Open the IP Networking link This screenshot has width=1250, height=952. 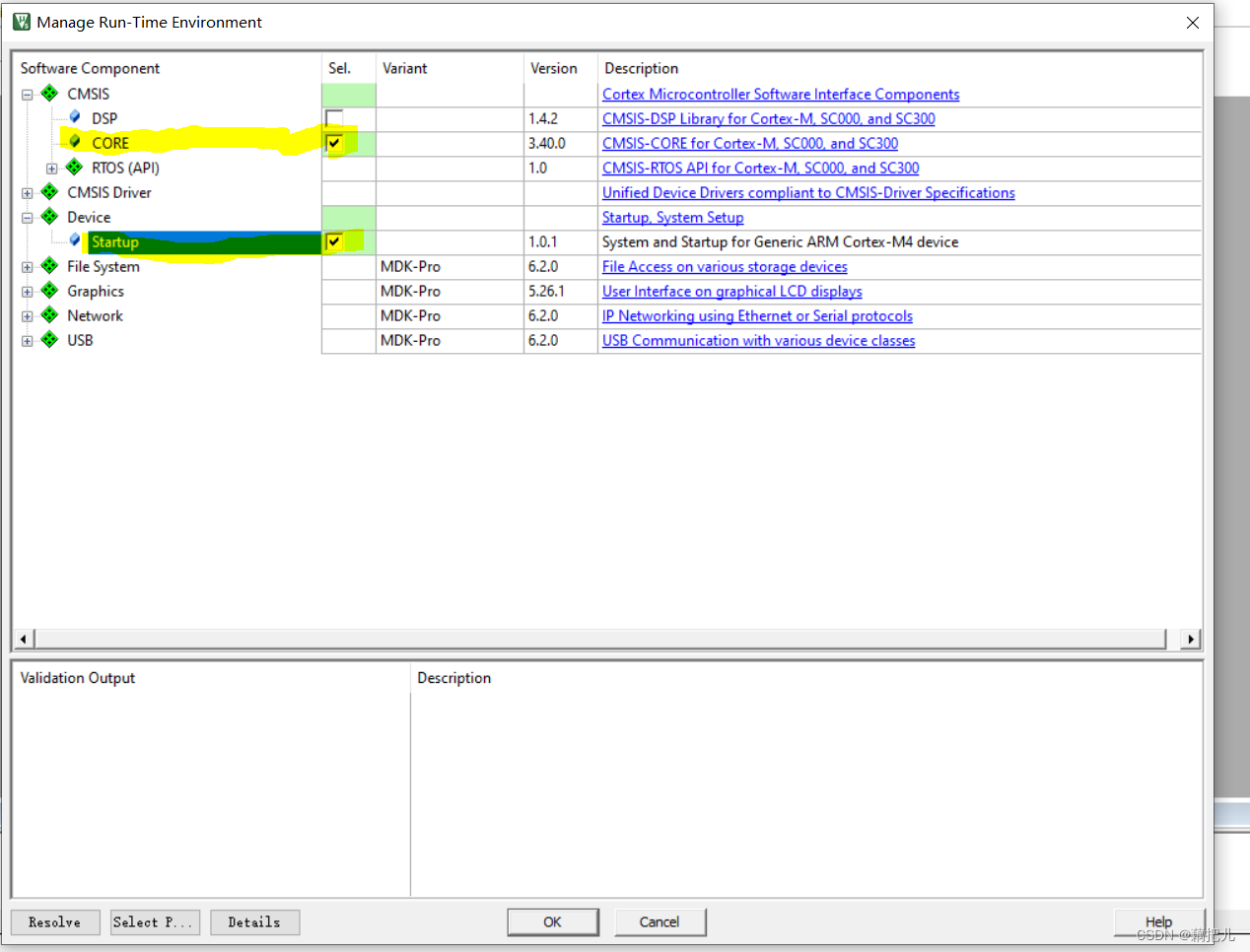757,315
